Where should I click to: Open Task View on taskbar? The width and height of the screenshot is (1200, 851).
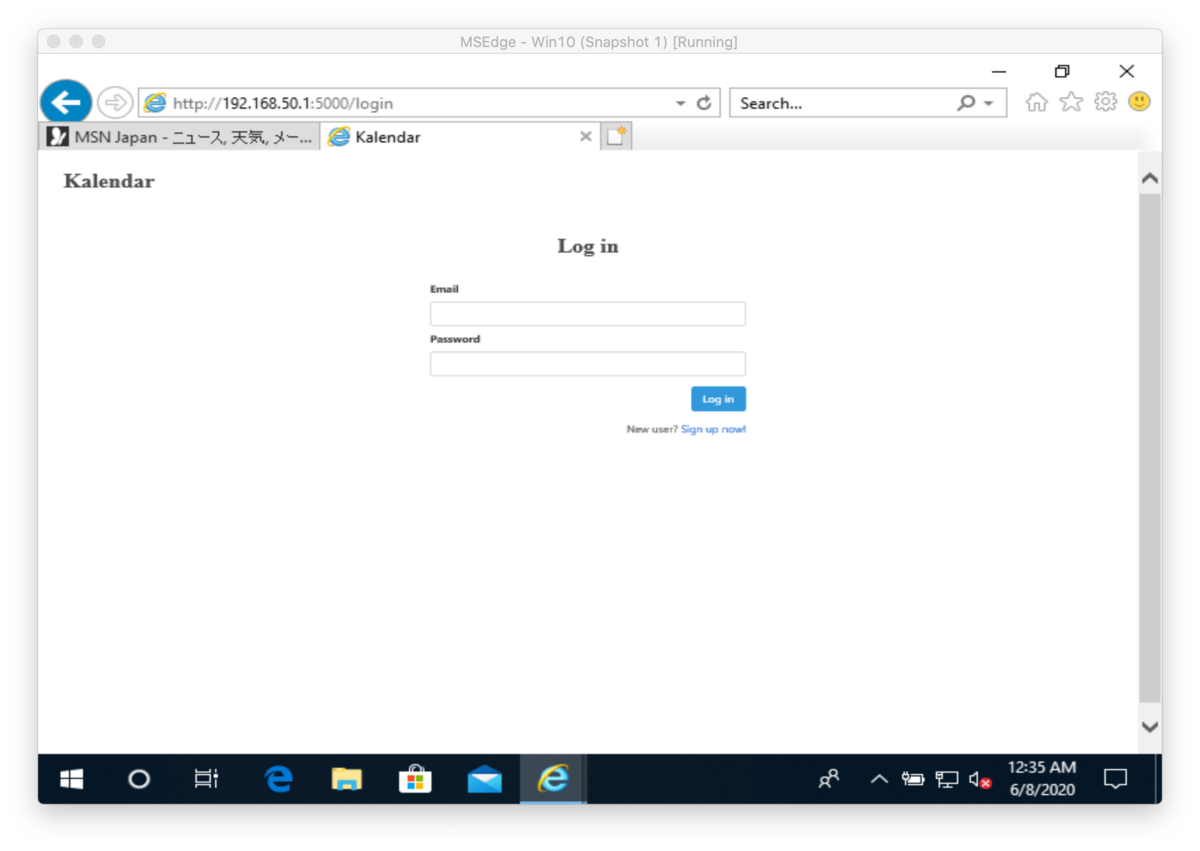(206, 779)
